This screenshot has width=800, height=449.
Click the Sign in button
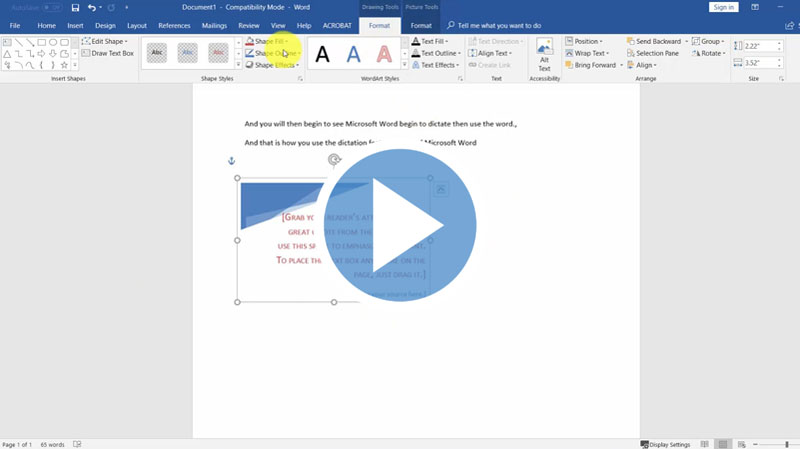tap(723, 7)
